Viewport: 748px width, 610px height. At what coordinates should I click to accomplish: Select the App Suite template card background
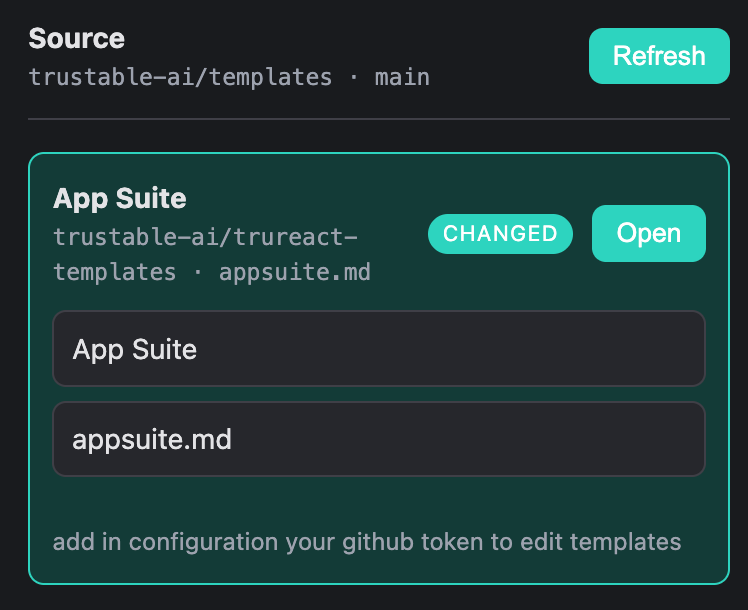(x=379, y=501)
